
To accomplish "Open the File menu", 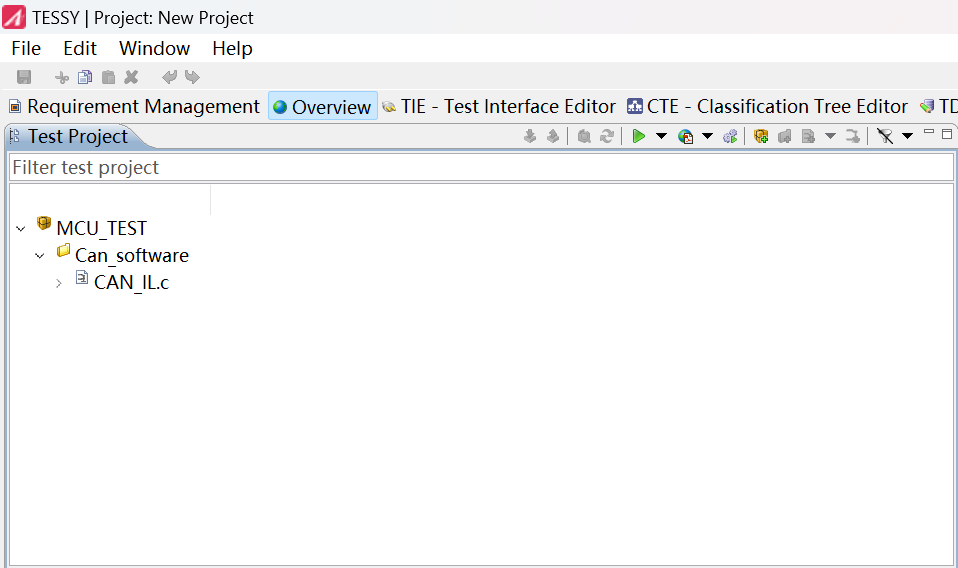I will click(x=26, y=48).
